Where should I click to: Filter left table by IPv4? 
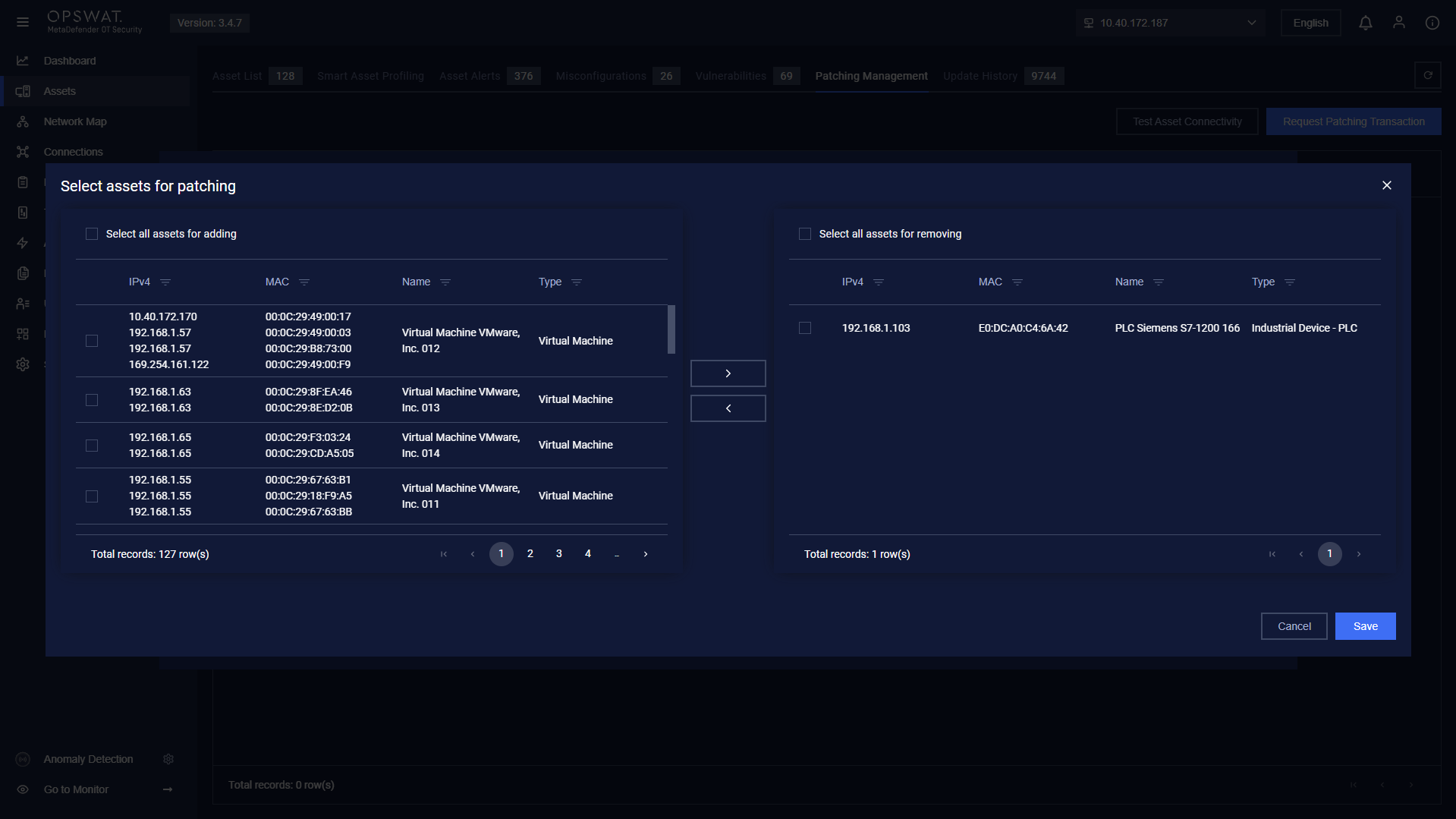pyautogui.click(x=165, y=282)
